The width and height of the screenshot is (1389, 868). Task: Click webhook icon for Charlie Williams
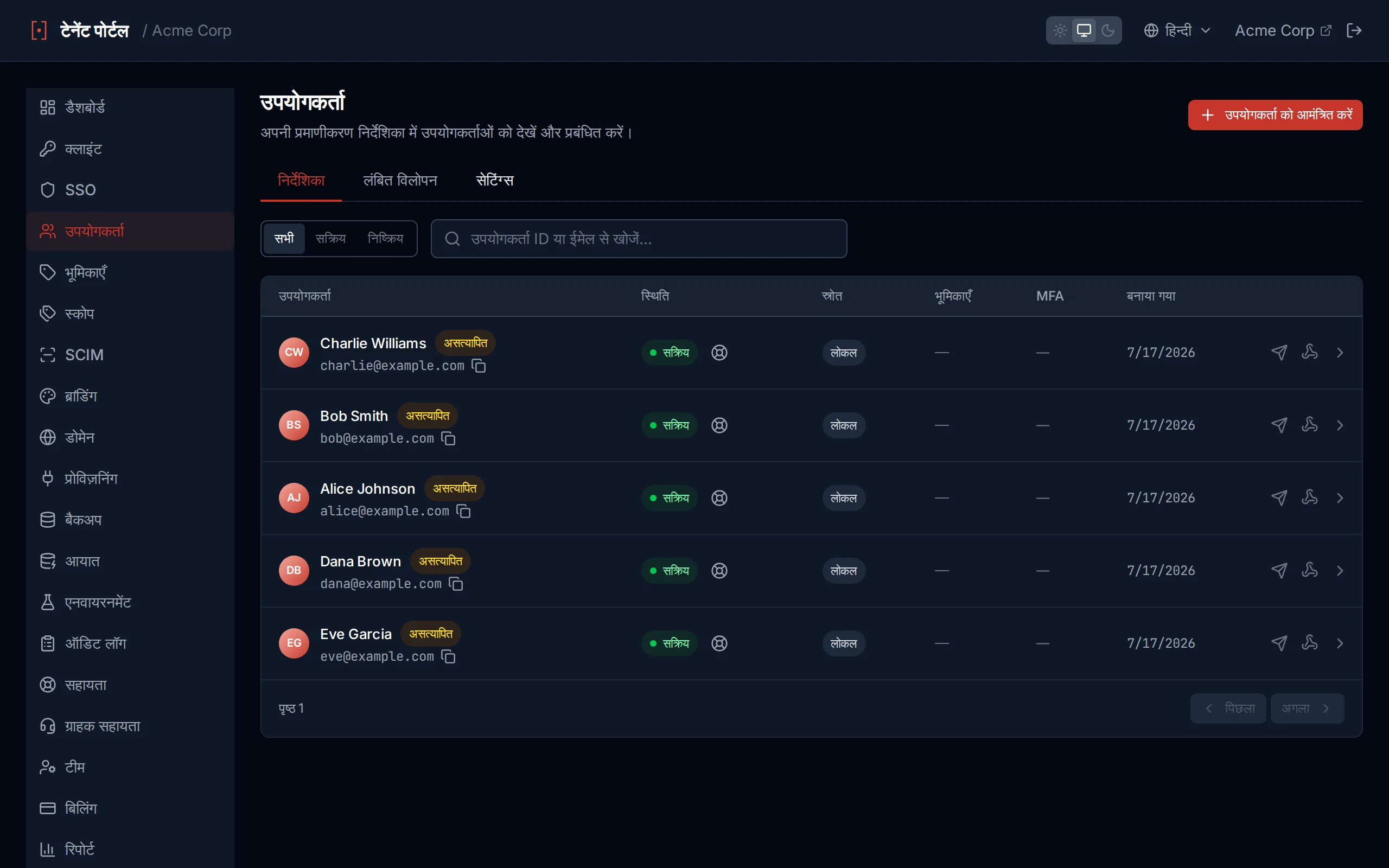coord(1309,353)
